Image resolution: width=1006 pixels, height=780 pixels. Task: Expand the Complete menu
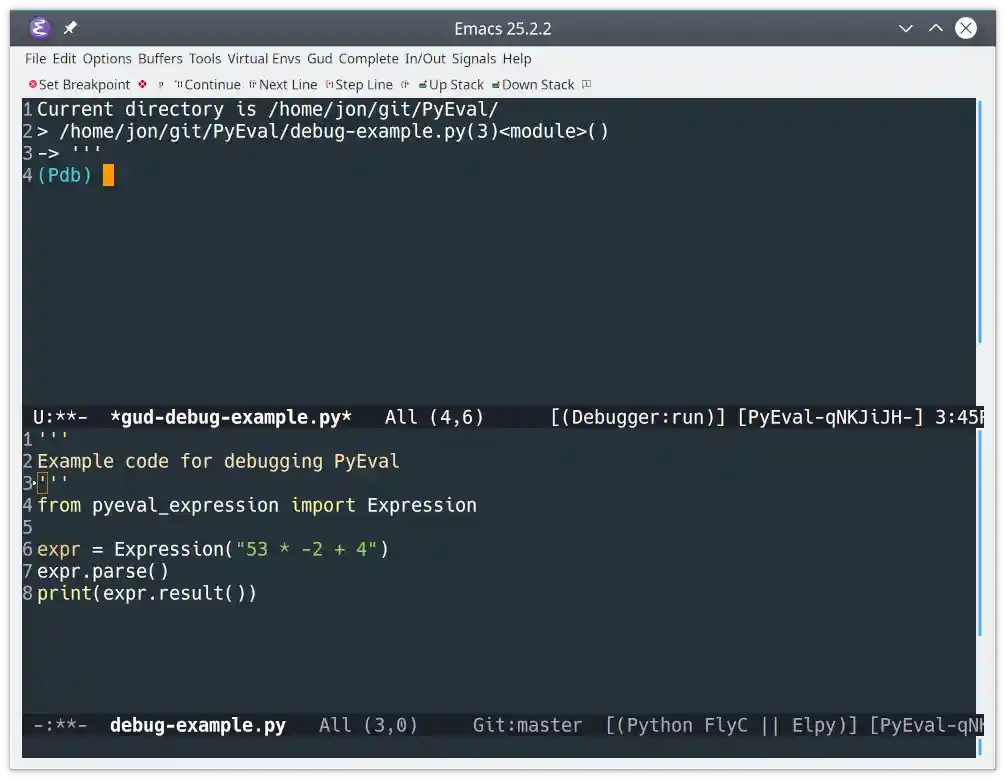pyautogui.click(x=368, y=58)
